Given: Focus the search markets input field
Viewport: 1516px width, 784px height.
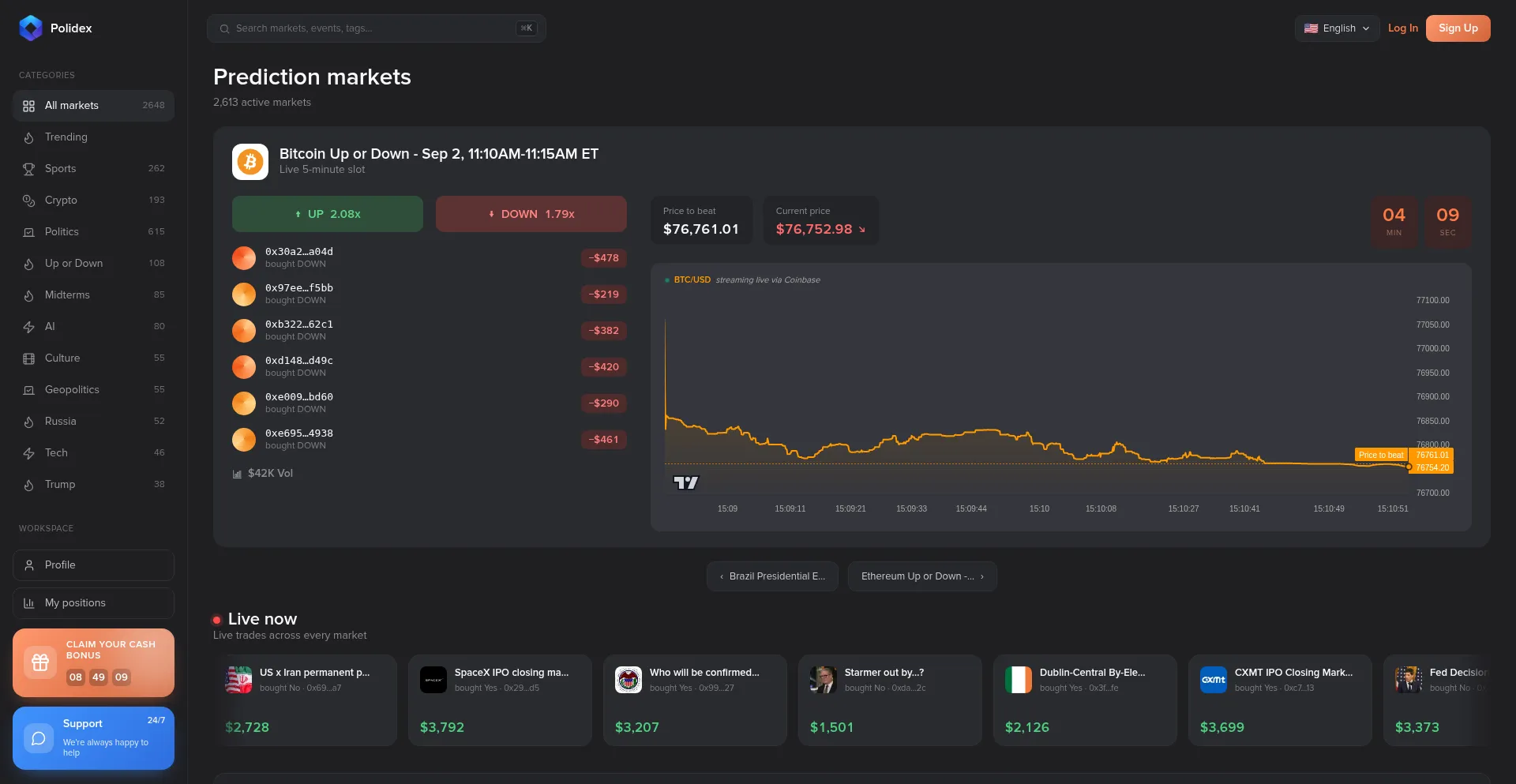Looking at the screenshot, I should tap(376, 28).
